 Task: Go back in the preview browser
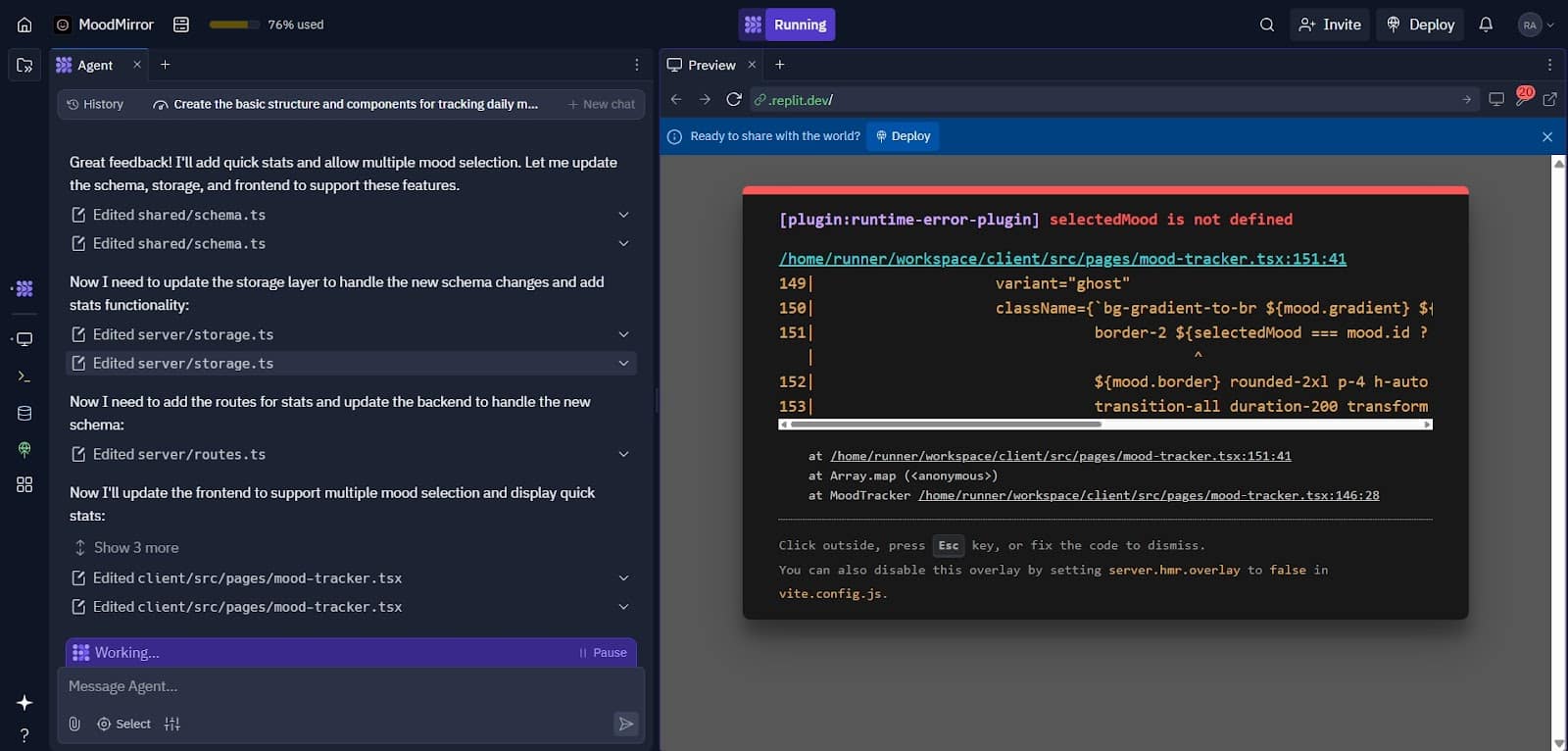pos(676,99)
